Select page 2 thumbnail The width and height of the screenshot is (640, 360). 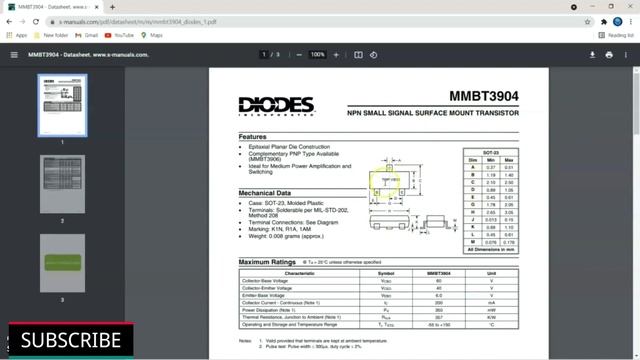62,184
